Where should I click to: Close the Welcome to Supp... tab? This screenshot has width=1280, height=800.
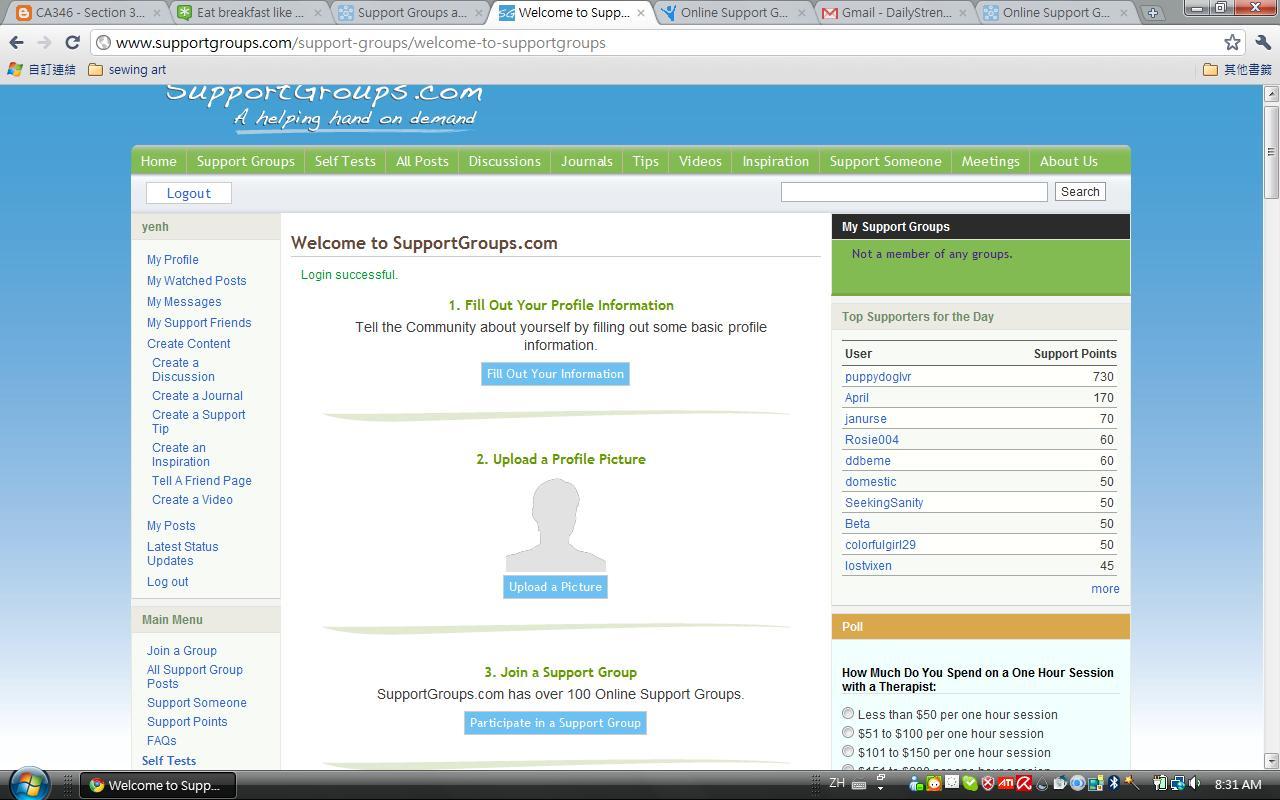click(x=641, y=13)
